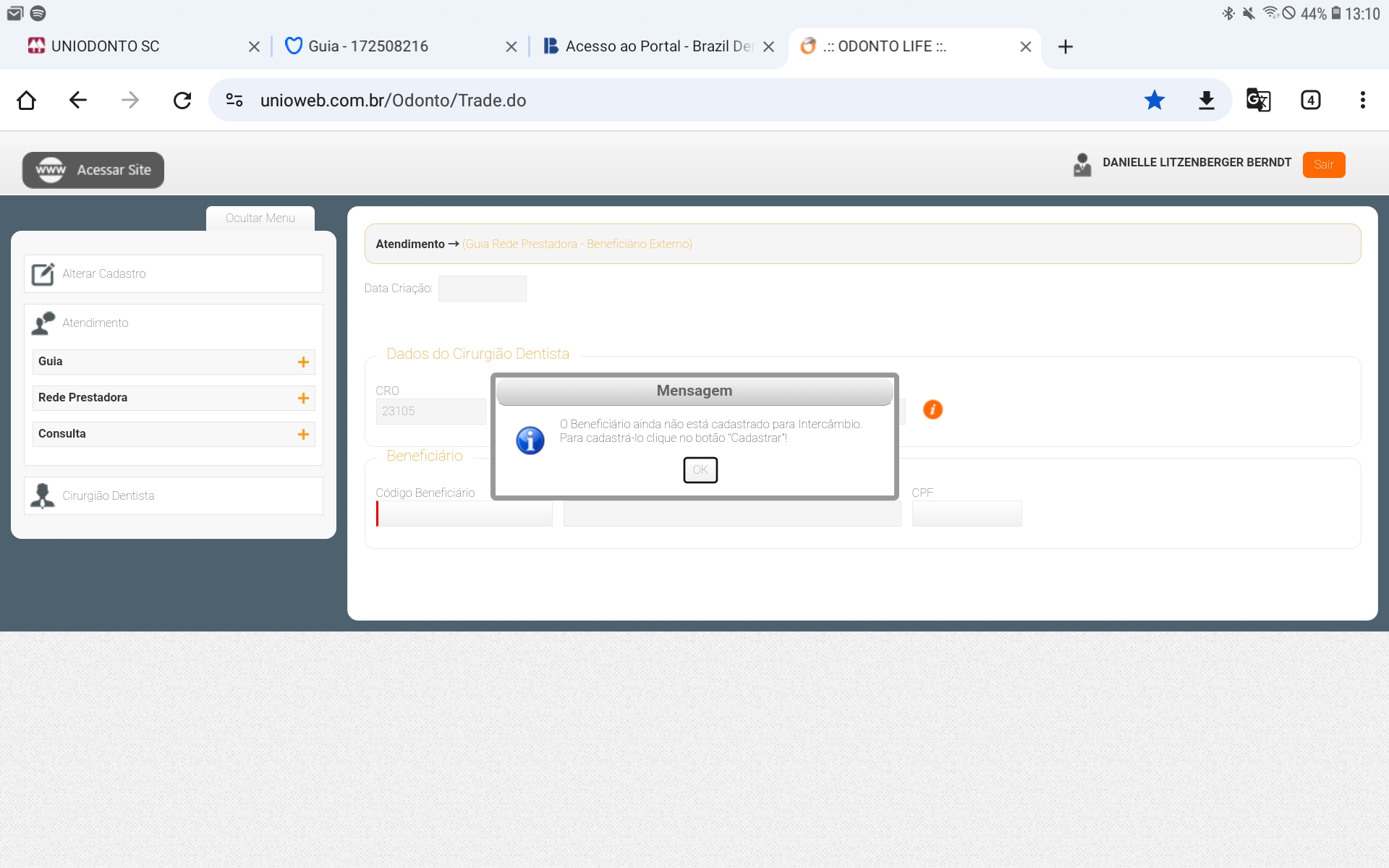1389x868 pixels.
Task: Open the site settings icon in address bar
Action: click(x=234, y=100)
